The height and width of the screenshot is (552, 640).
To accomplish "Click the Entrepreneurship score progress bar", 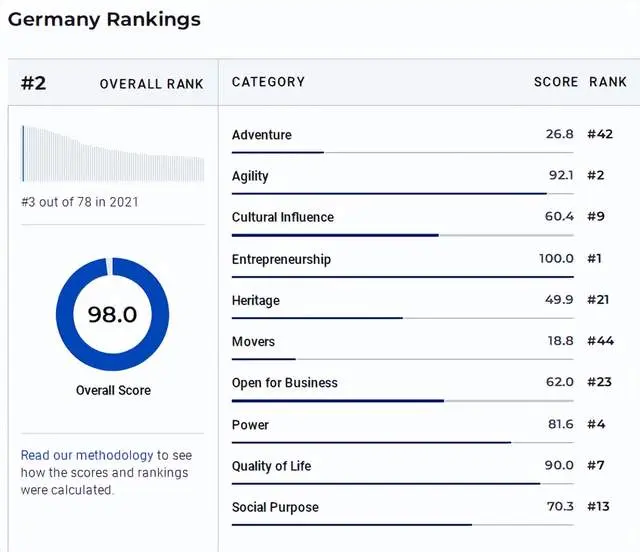I will coord(402,276).
